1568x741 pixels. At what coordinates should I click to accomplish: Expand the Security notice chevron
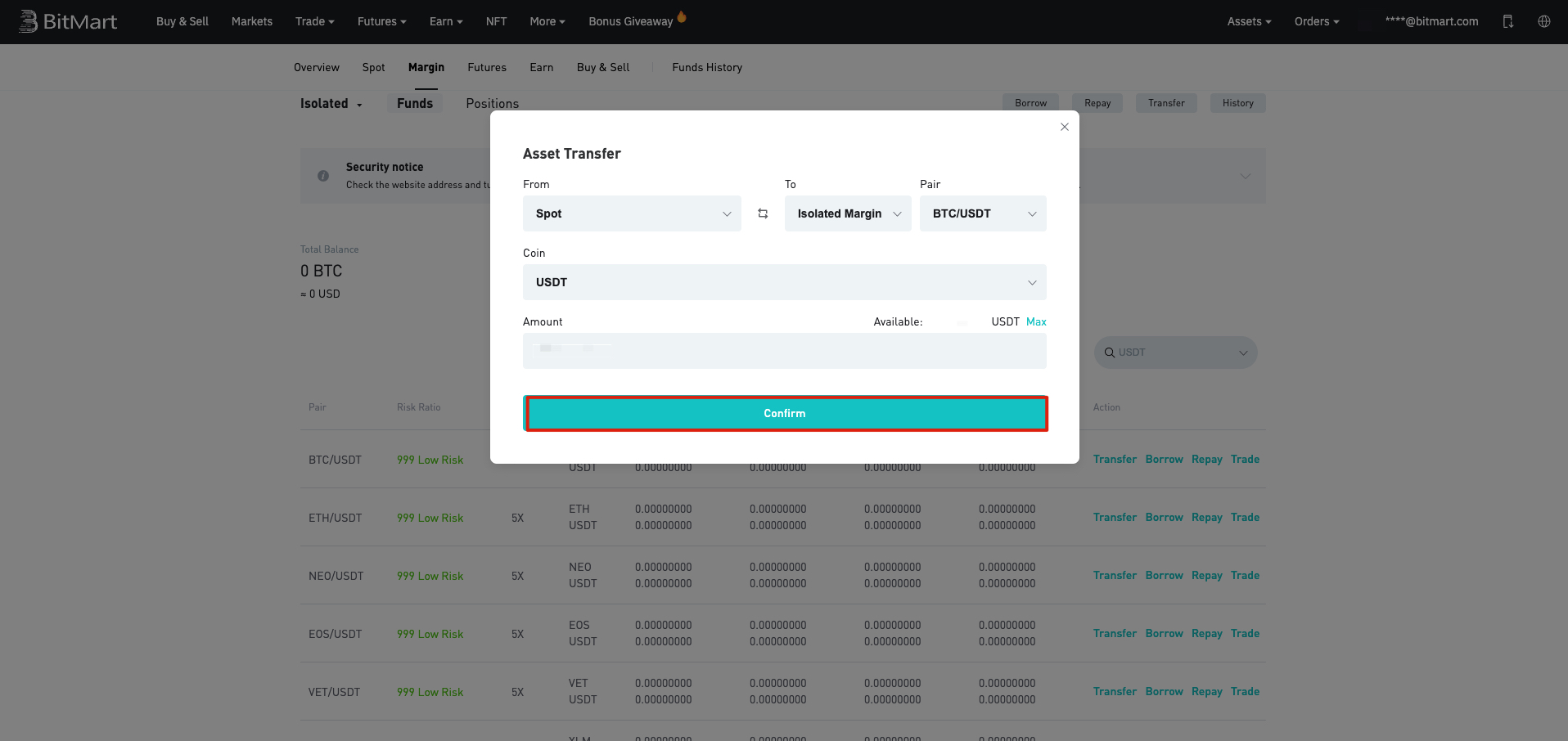click(x=1245, y=176)
